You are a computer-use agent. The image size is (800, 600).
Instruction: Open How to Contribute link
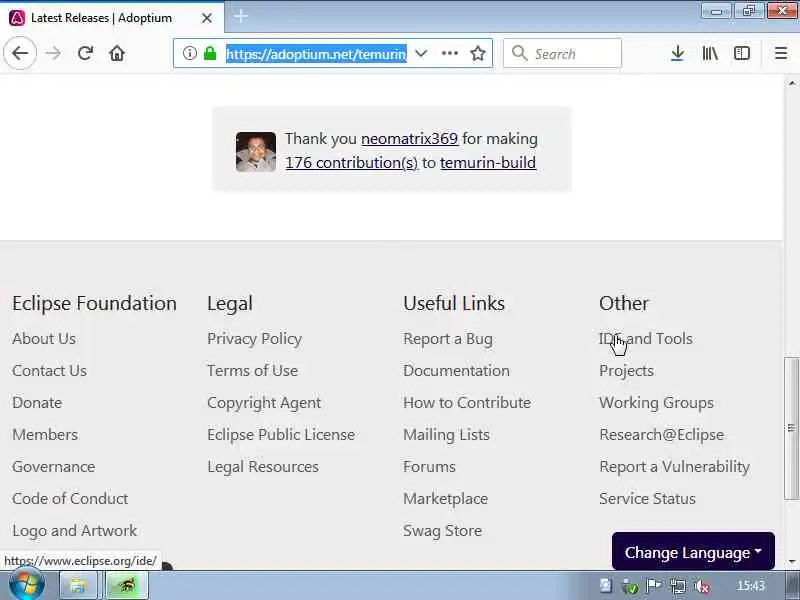(x=467, y=403)
